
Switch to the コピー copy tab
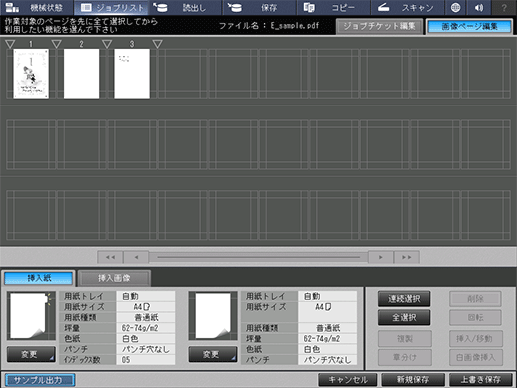(333, 7)
